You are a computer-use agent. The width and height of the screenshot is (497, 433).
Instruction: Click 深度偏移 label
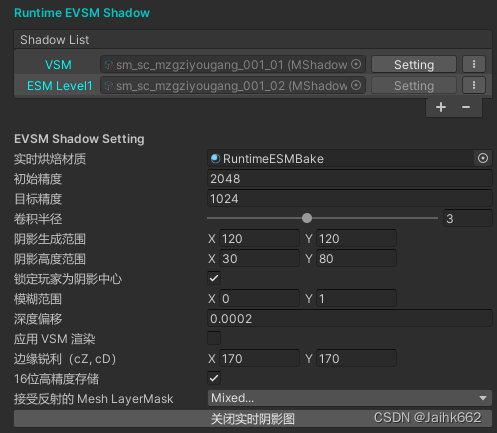38,319
